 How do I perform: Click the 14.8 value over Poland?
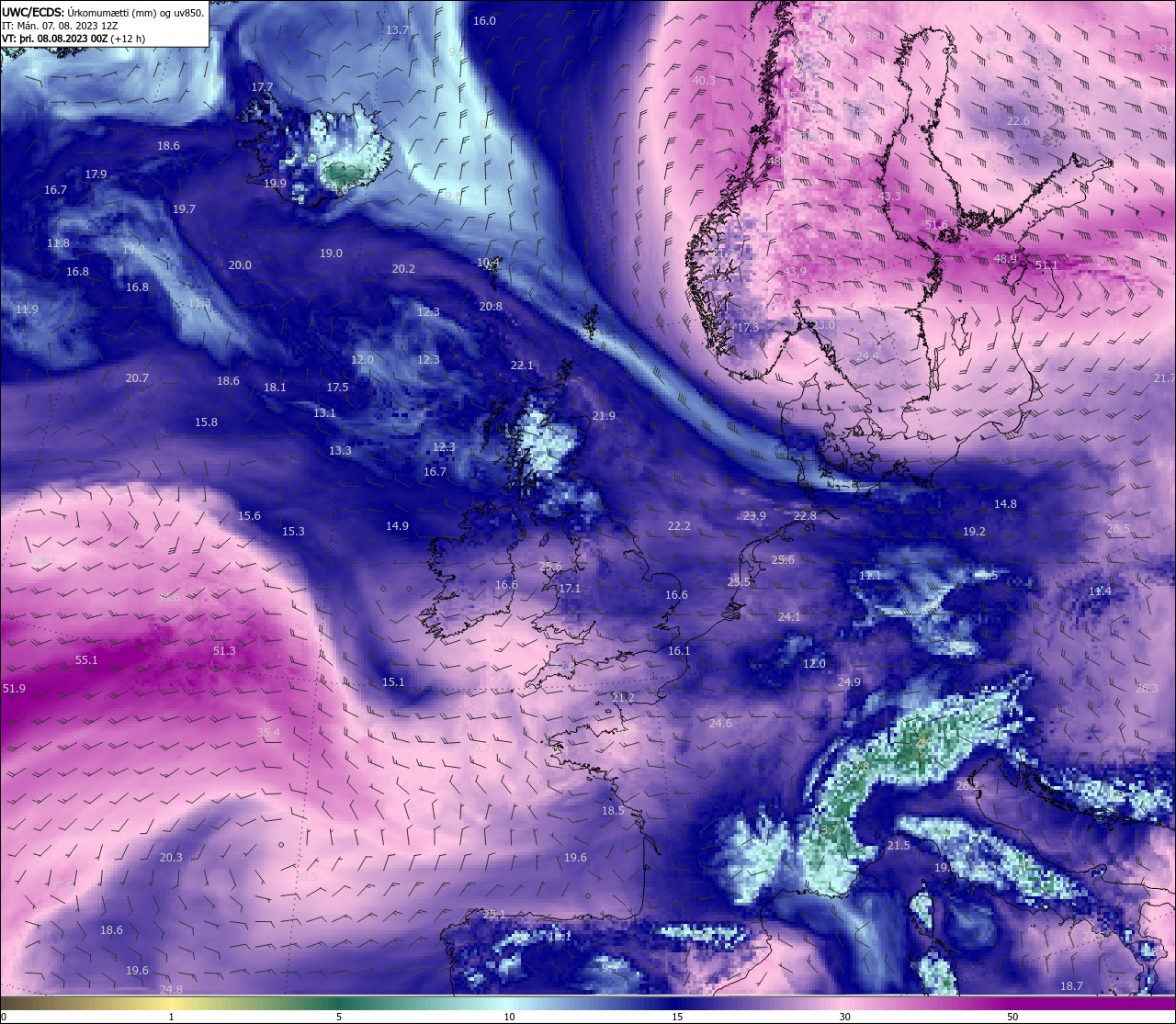(x=1005, y=504)
